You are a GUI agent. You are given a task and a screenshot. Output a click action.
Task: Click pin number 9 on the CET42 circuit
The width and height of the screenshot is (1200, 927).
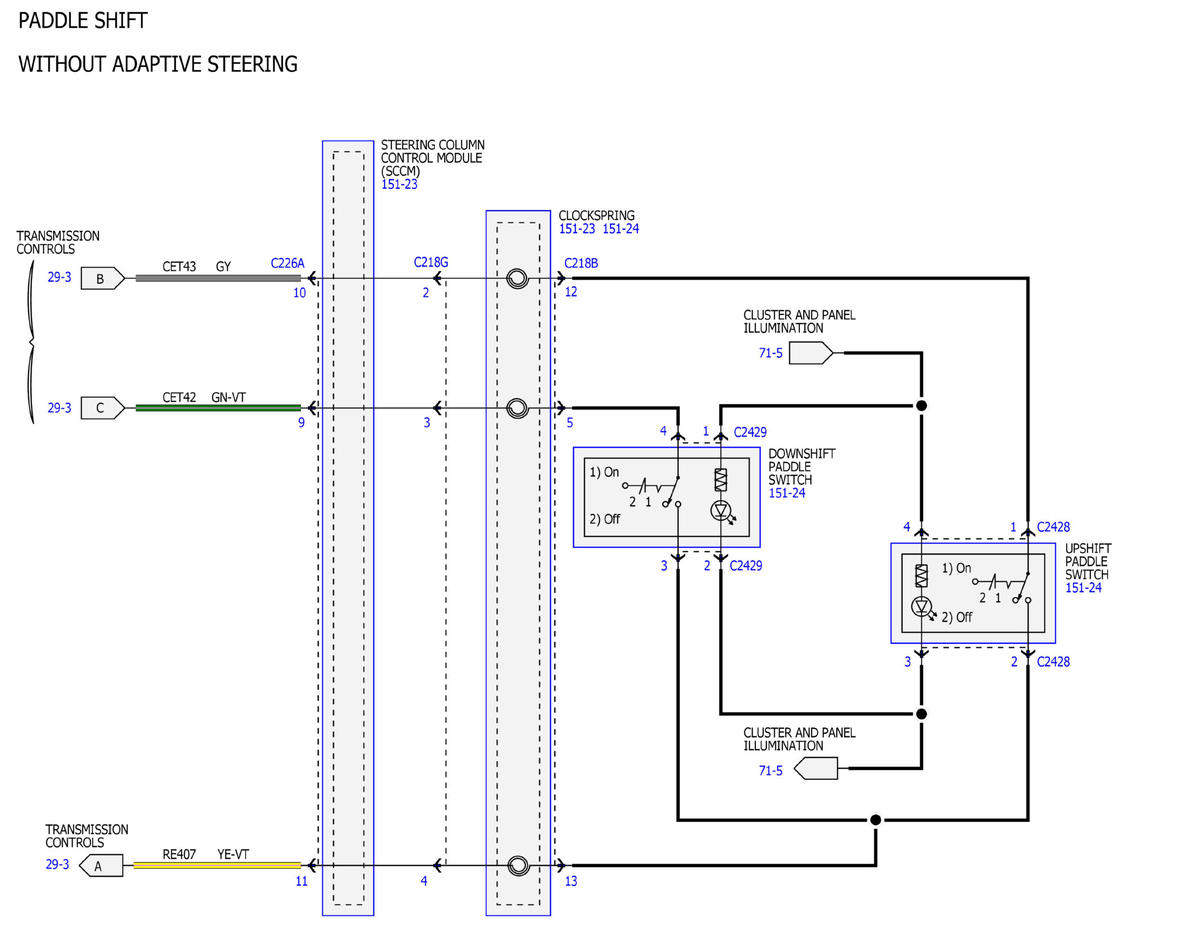[x=301, y=423]
